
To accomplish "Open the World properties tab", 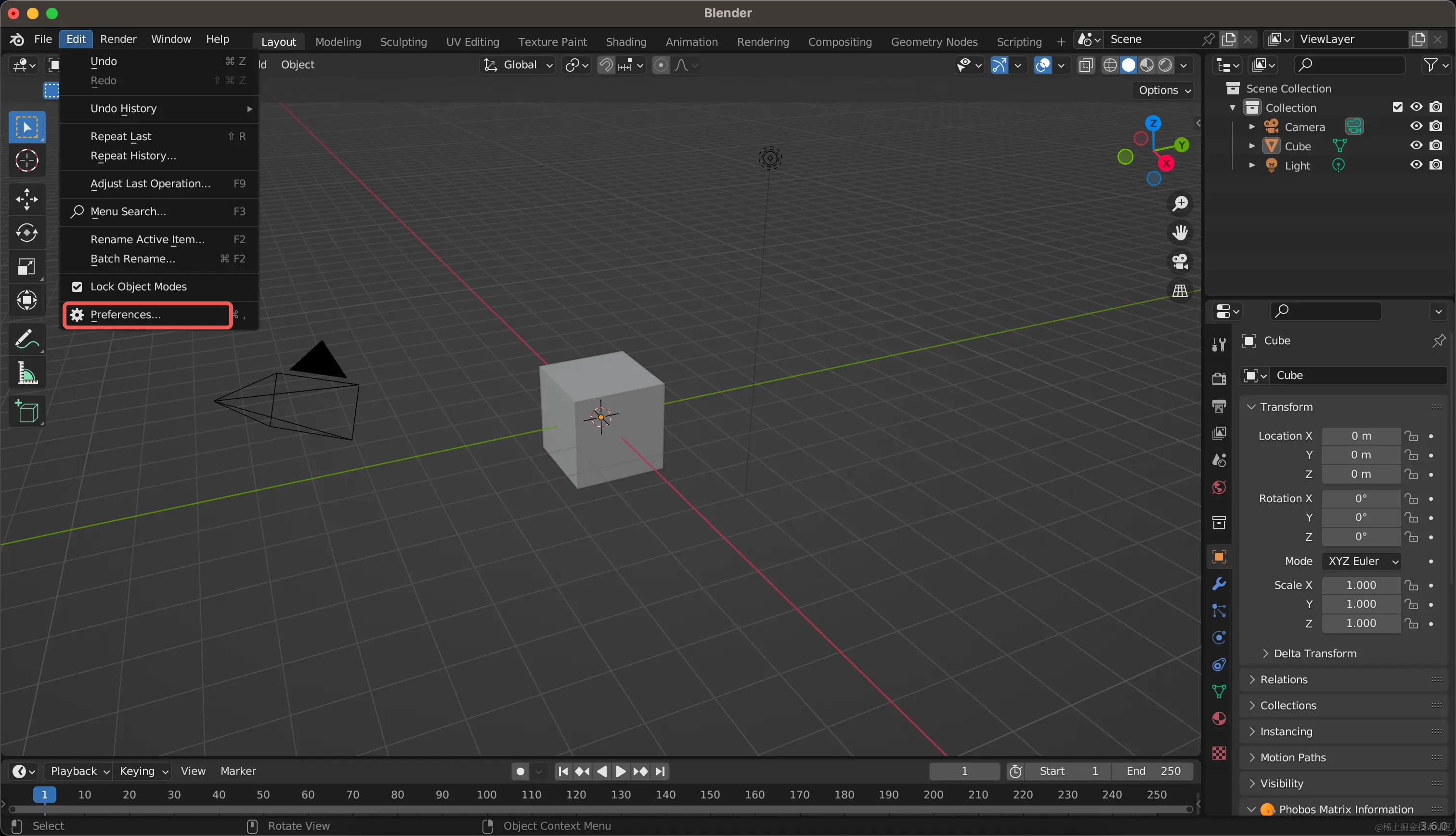I will coord(1219,487).
